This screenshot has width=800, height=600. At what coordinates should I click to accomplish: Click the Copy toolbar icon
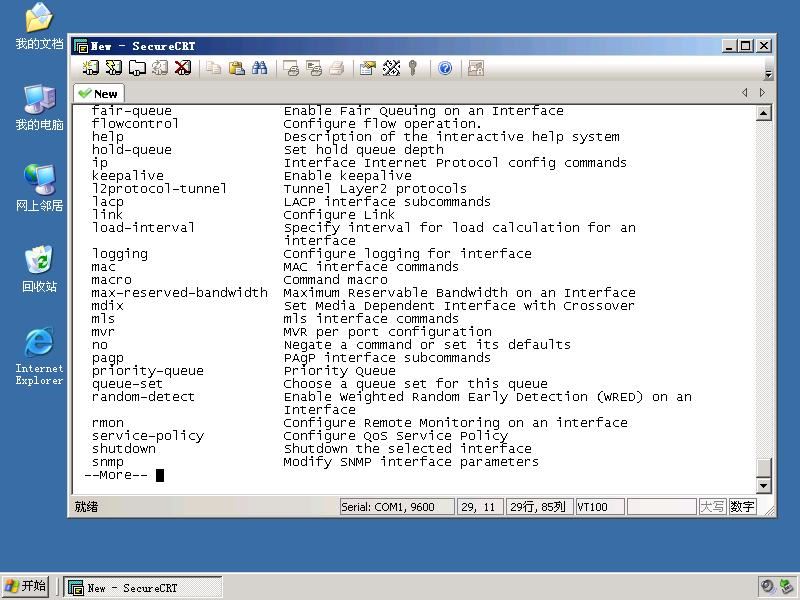pos(213,68)
